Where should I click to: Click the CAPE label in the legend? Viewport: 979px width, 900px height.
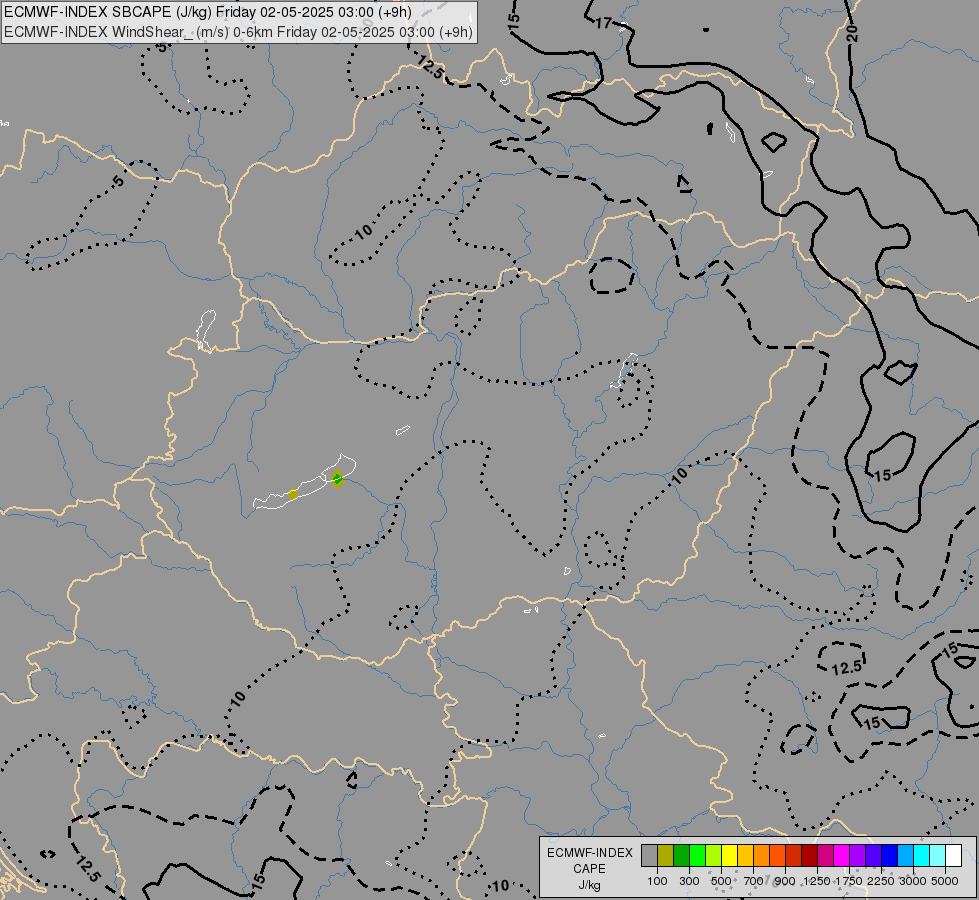pyautogui.click(x=589, y=869)
